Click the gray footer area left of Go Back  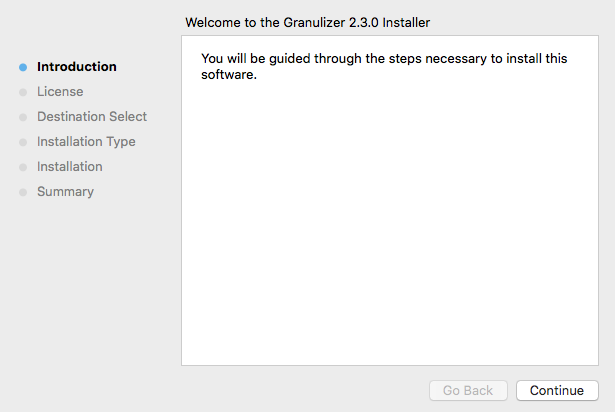pyautogui.click(x=300, y=390)
